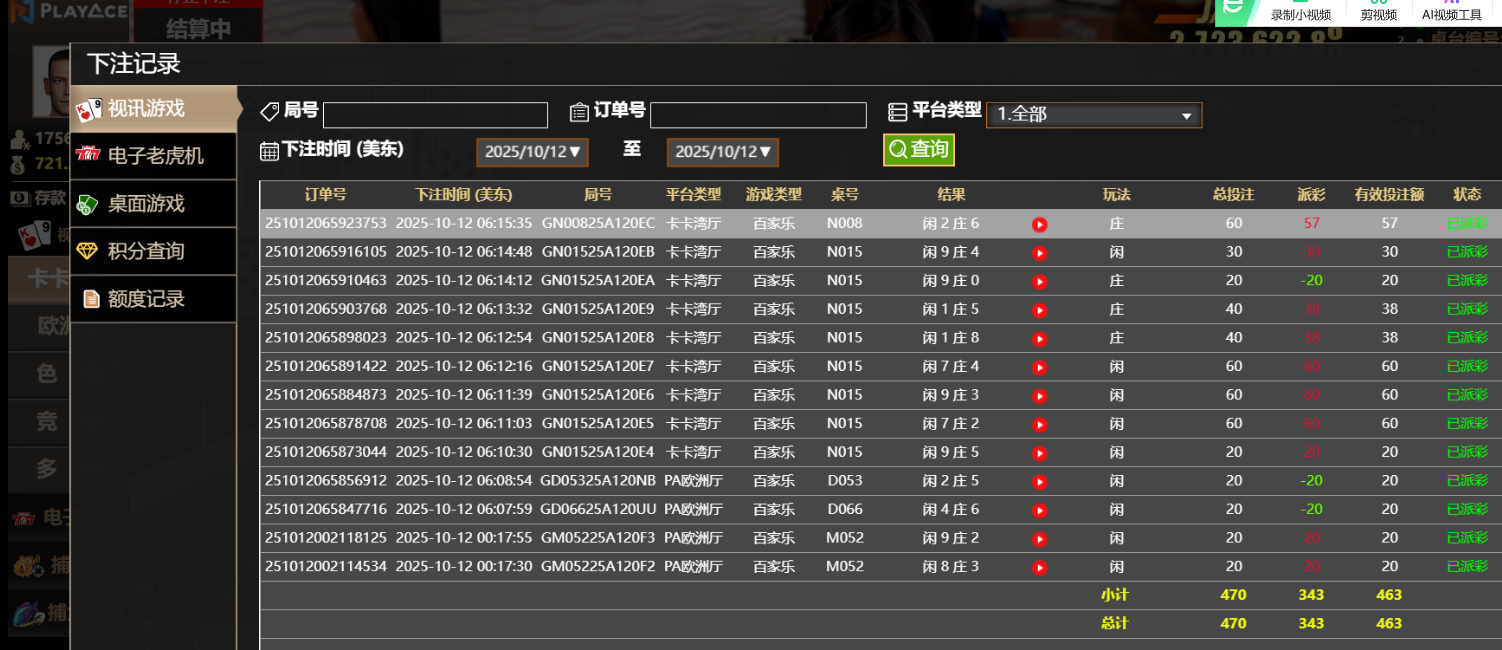Open the end date picker after 至
The image size is (1502, 650).
point(722,152)
